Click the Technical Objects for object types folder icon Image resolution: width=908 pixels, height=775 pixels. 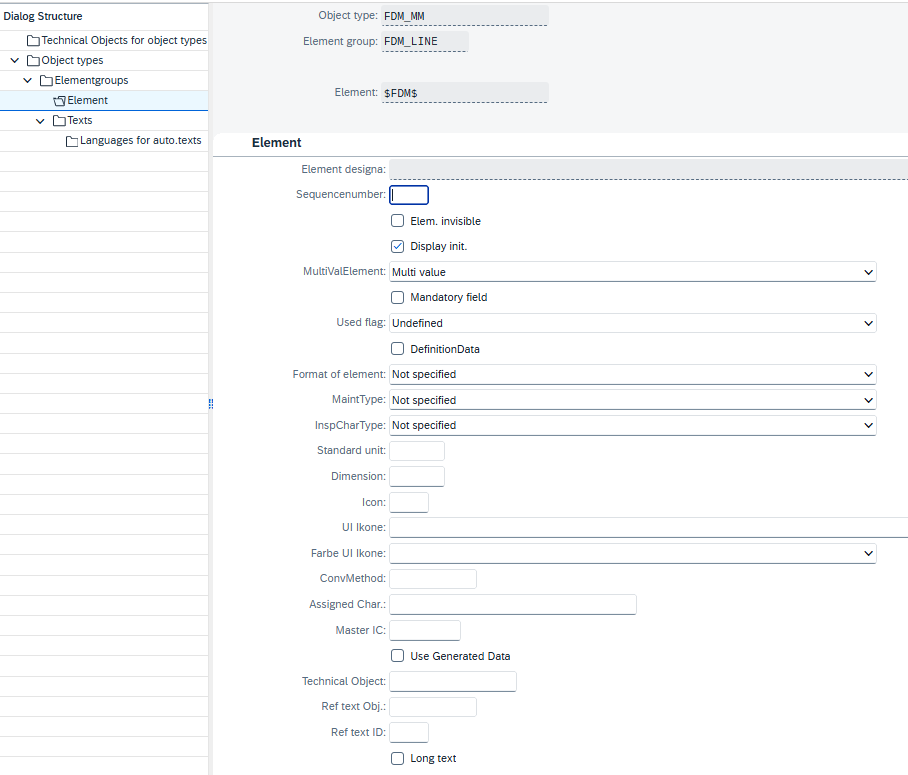[x=33, y=41]
